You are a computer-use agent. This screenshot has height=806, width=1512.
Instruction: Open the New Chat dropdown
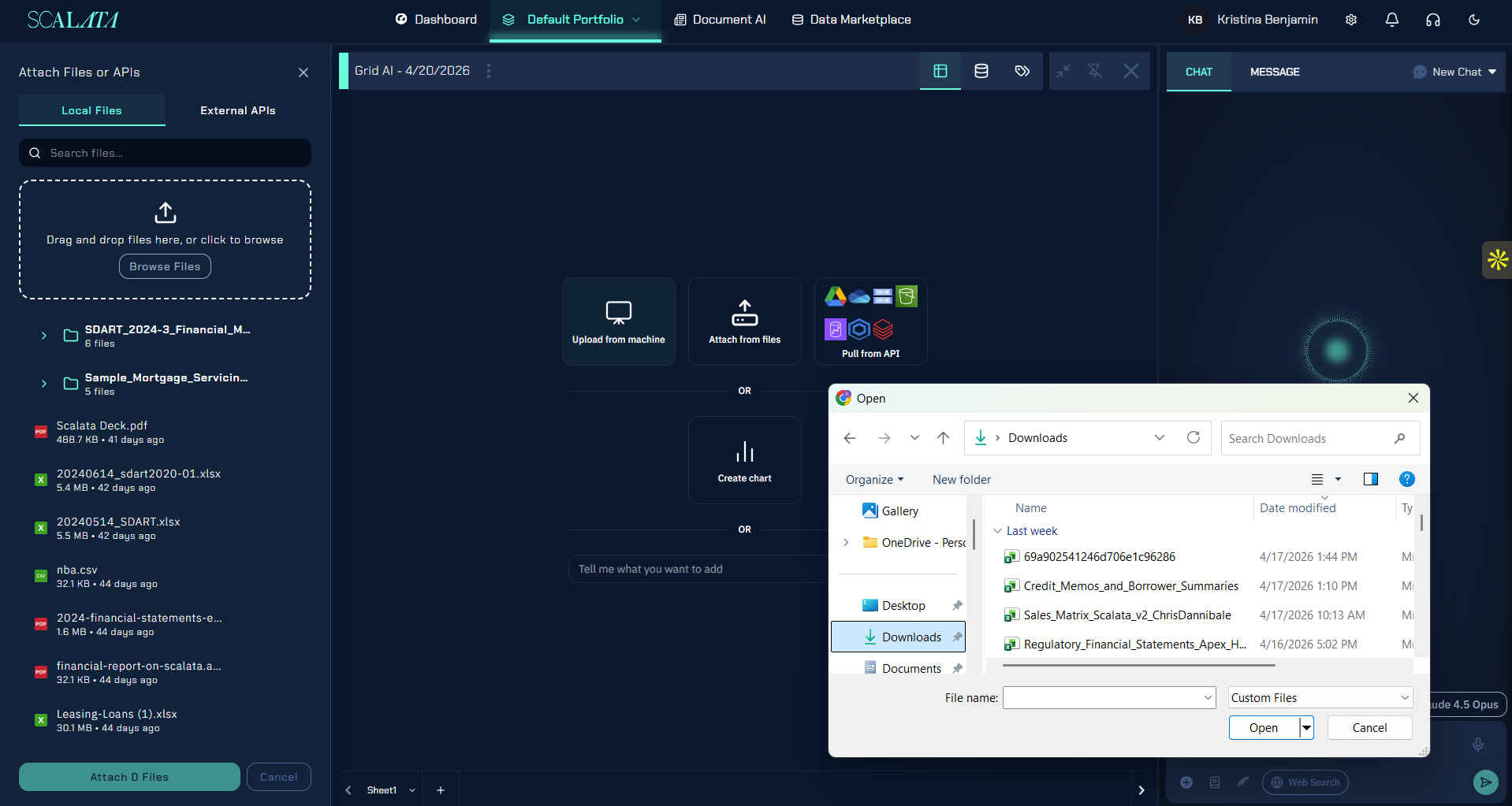[1455, 72]
